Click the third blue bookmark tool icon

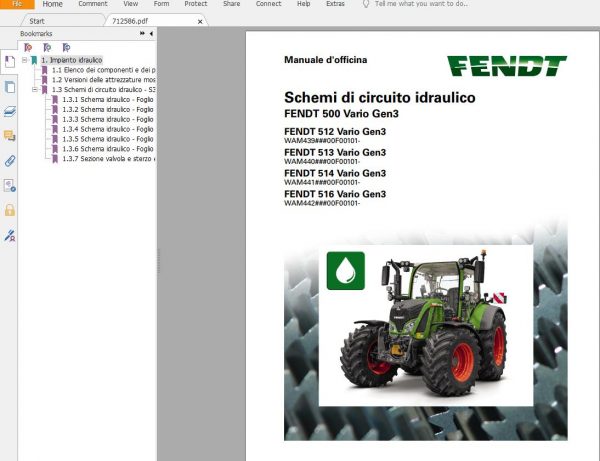click(x=66, y=47)
